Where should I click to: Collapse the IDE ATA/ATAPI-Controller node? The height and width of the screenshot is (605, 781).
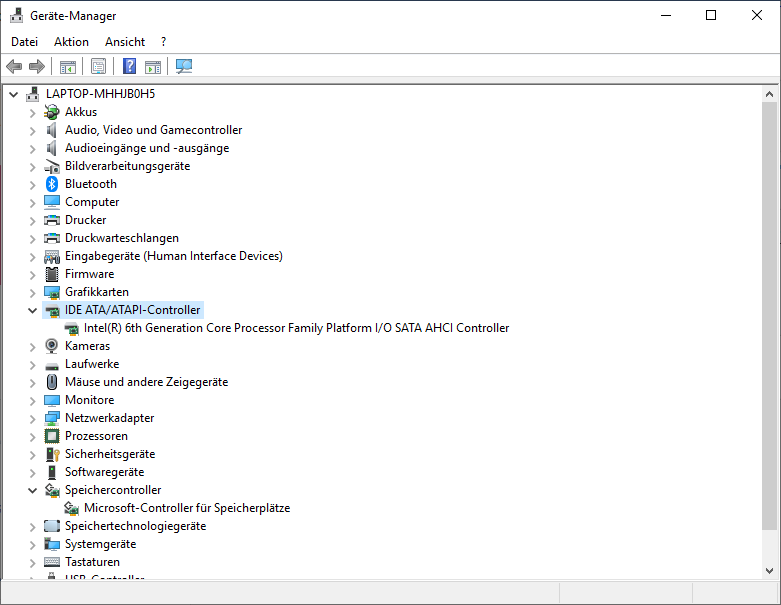[32, 310]
